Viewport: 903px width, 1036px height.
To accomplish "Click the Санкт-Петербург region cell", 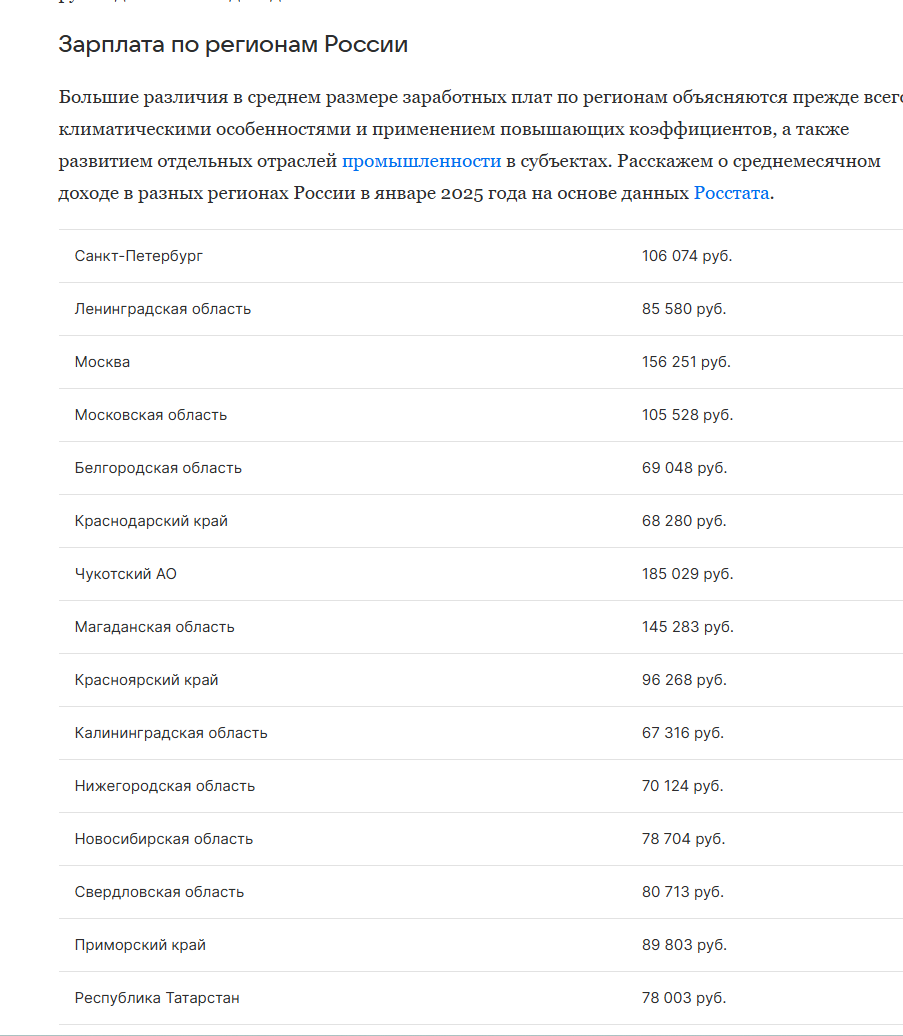I will [x=139, y=256].
